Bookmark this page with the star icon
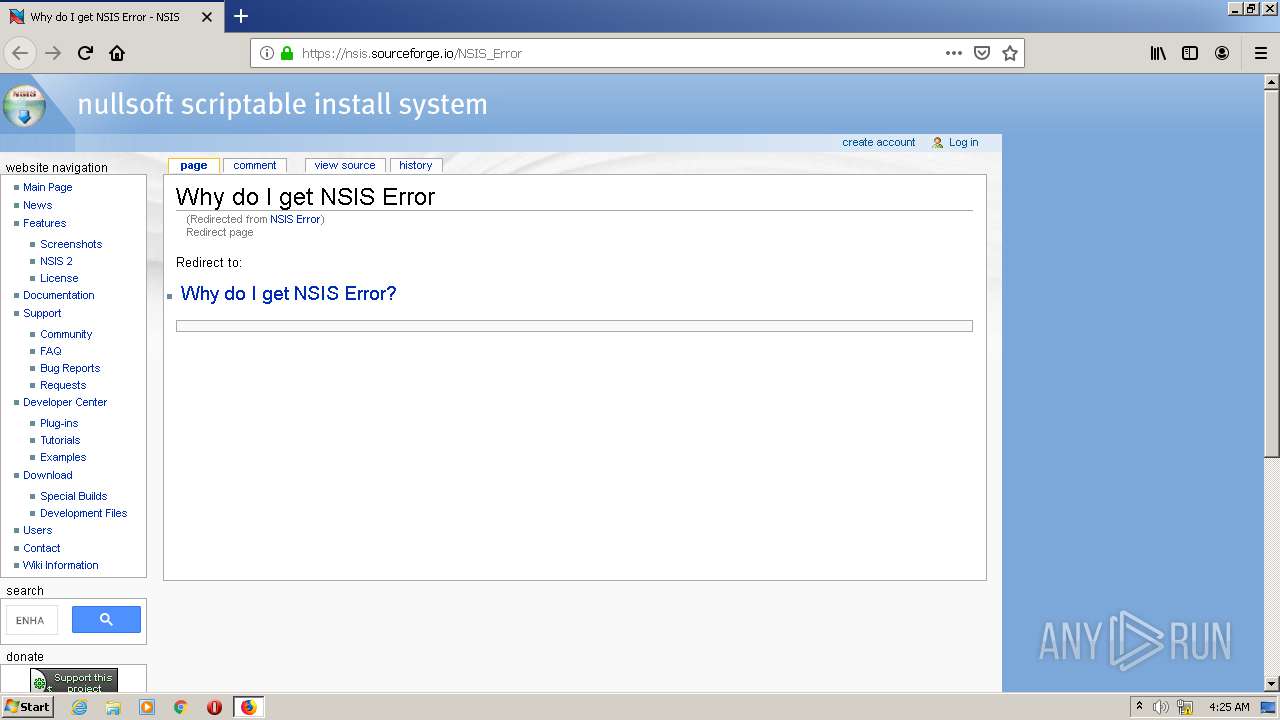 (x=1010, y=53)
